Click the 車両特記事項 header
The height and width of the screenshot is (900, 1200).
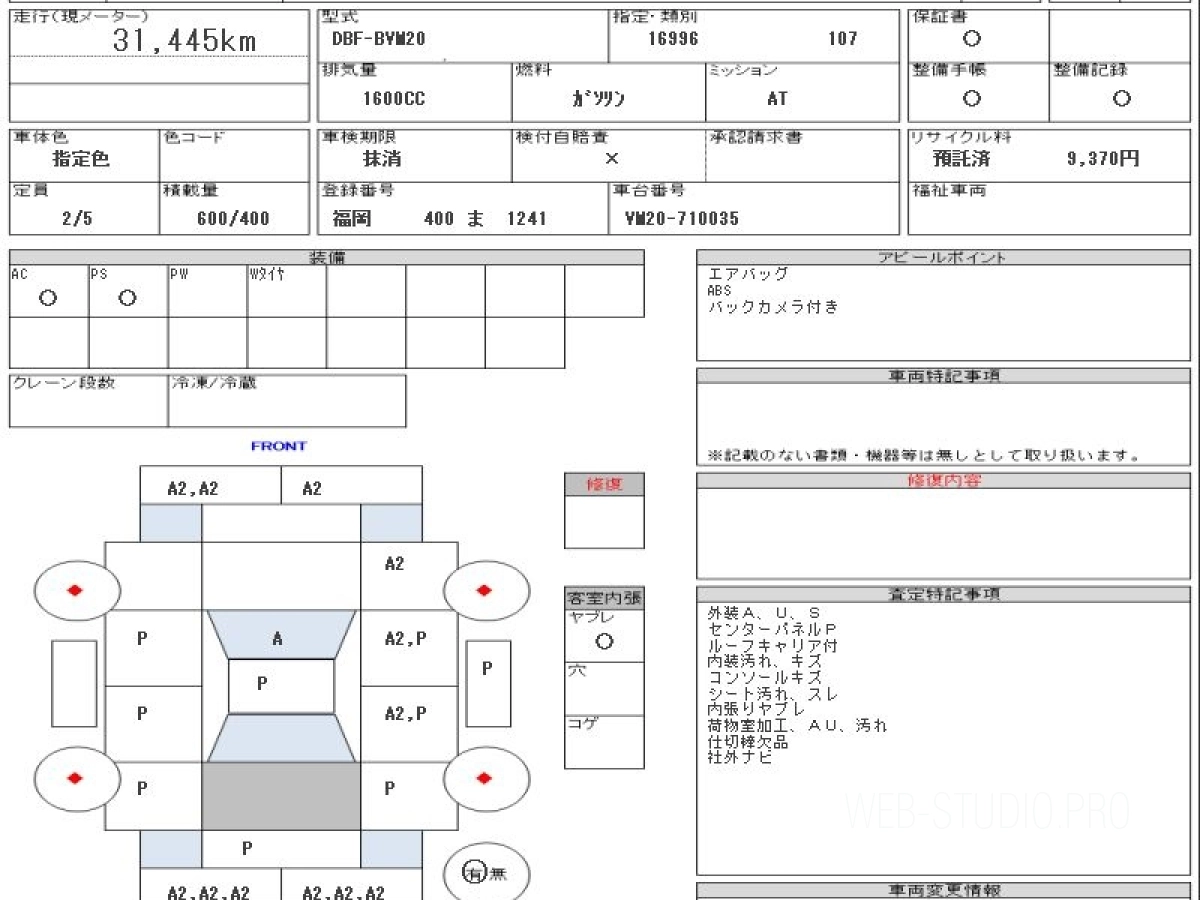tap(943, 376)
